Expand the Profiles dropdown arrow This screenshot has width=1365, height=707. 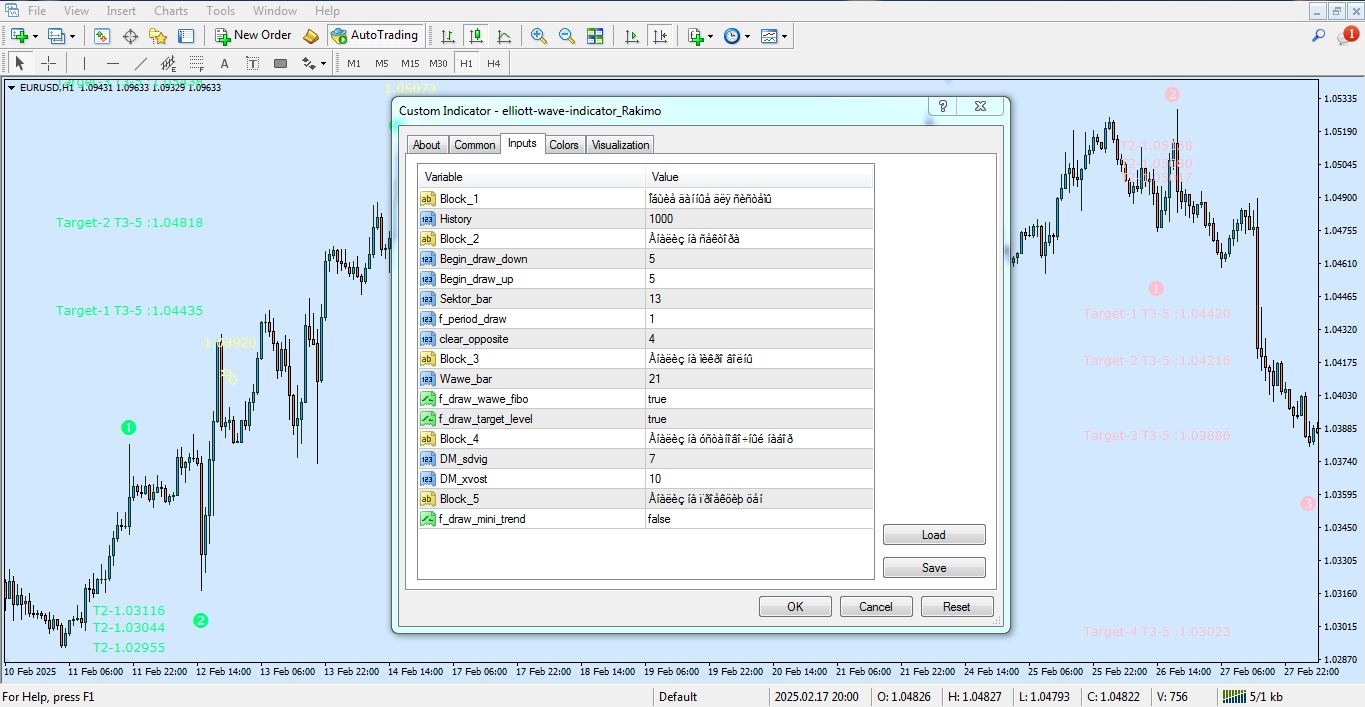(73, 36)
